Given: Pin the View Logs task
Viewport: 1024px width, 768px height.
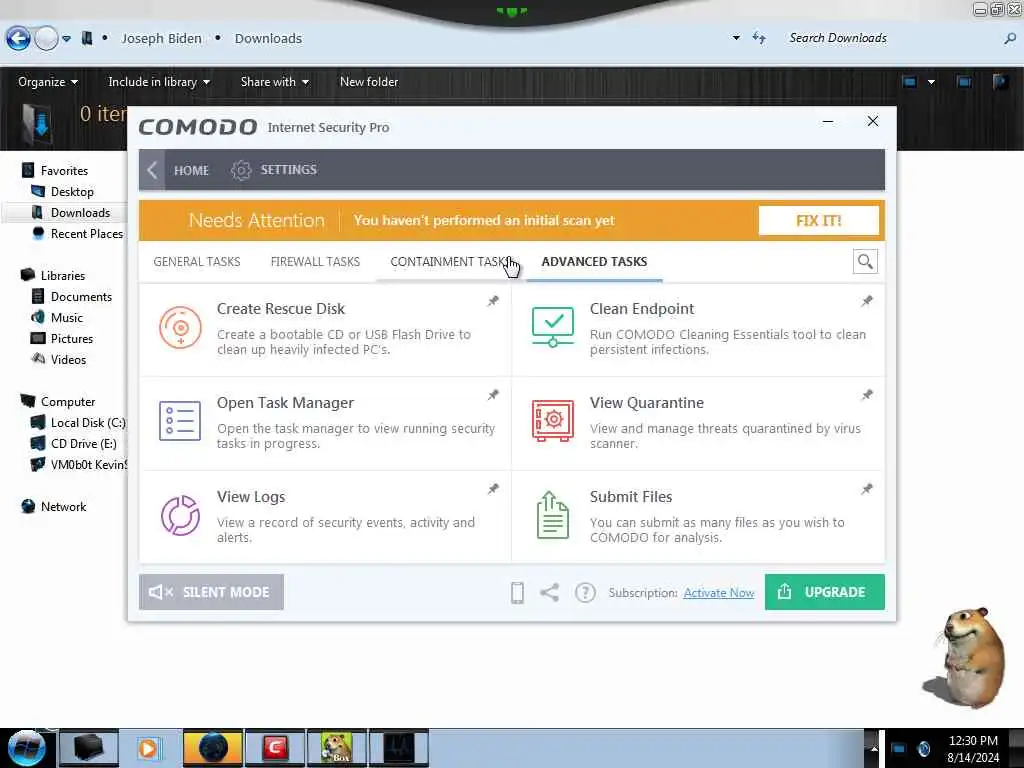Looking at the screenshot, I should 493,489.
